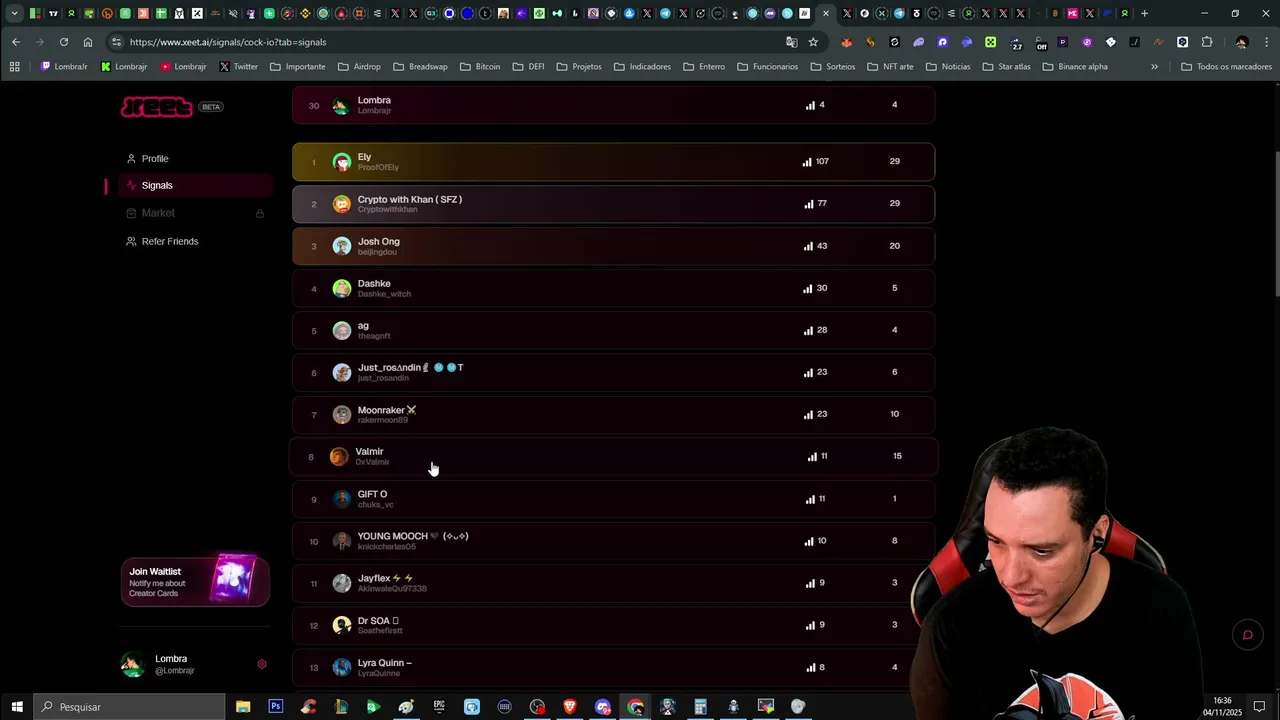
Task: Expand the Indicadores bookmark folder
Action: (643, 67)
